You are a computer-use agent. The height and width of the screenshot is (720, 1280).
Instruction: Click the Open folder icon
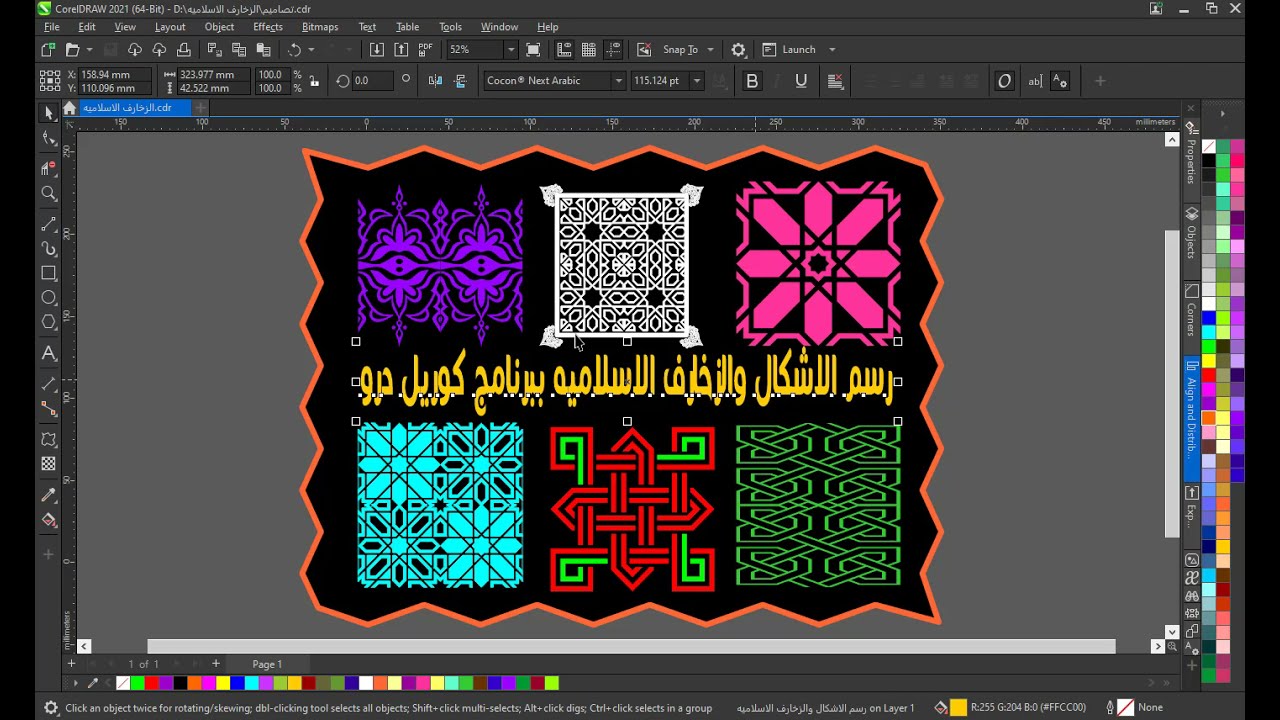[x=72, y=49]
